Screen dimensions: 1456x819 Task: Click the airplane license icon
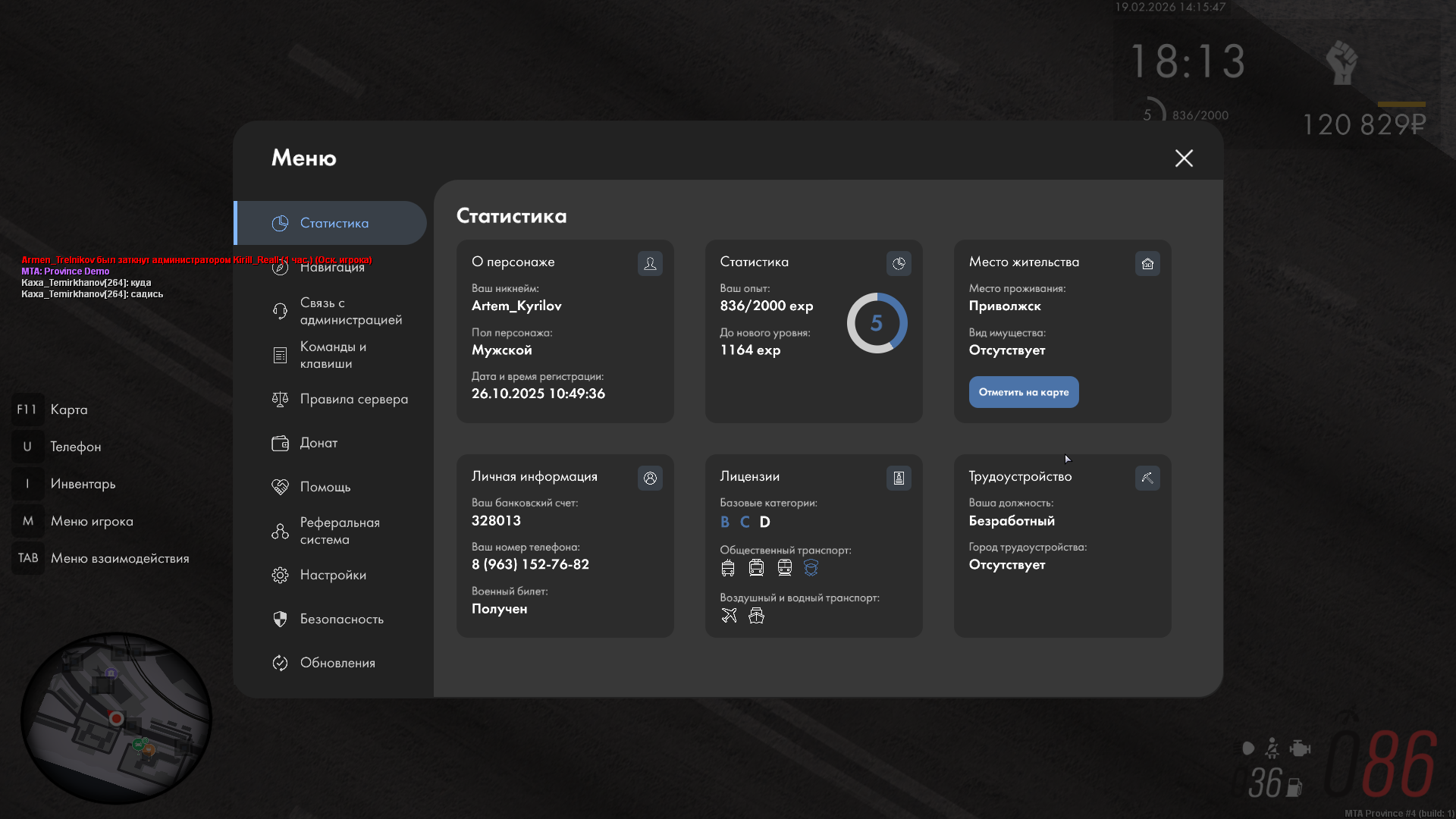pos(729,615)
